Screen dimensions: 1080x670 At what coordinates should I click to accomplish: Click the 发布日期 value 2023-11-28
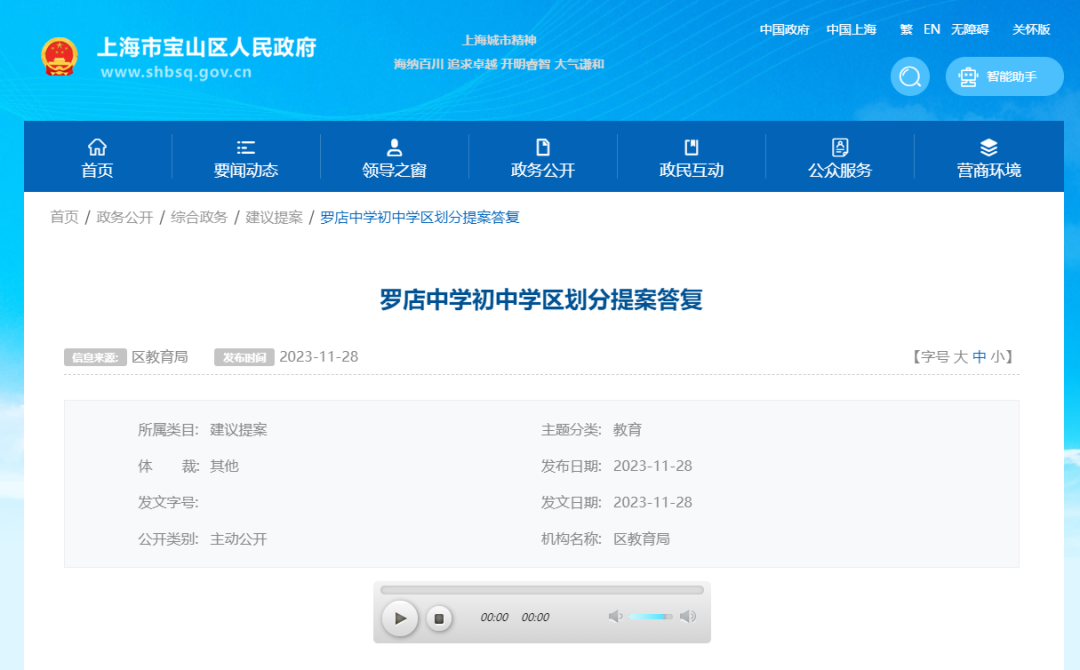[x=652, y=466]
